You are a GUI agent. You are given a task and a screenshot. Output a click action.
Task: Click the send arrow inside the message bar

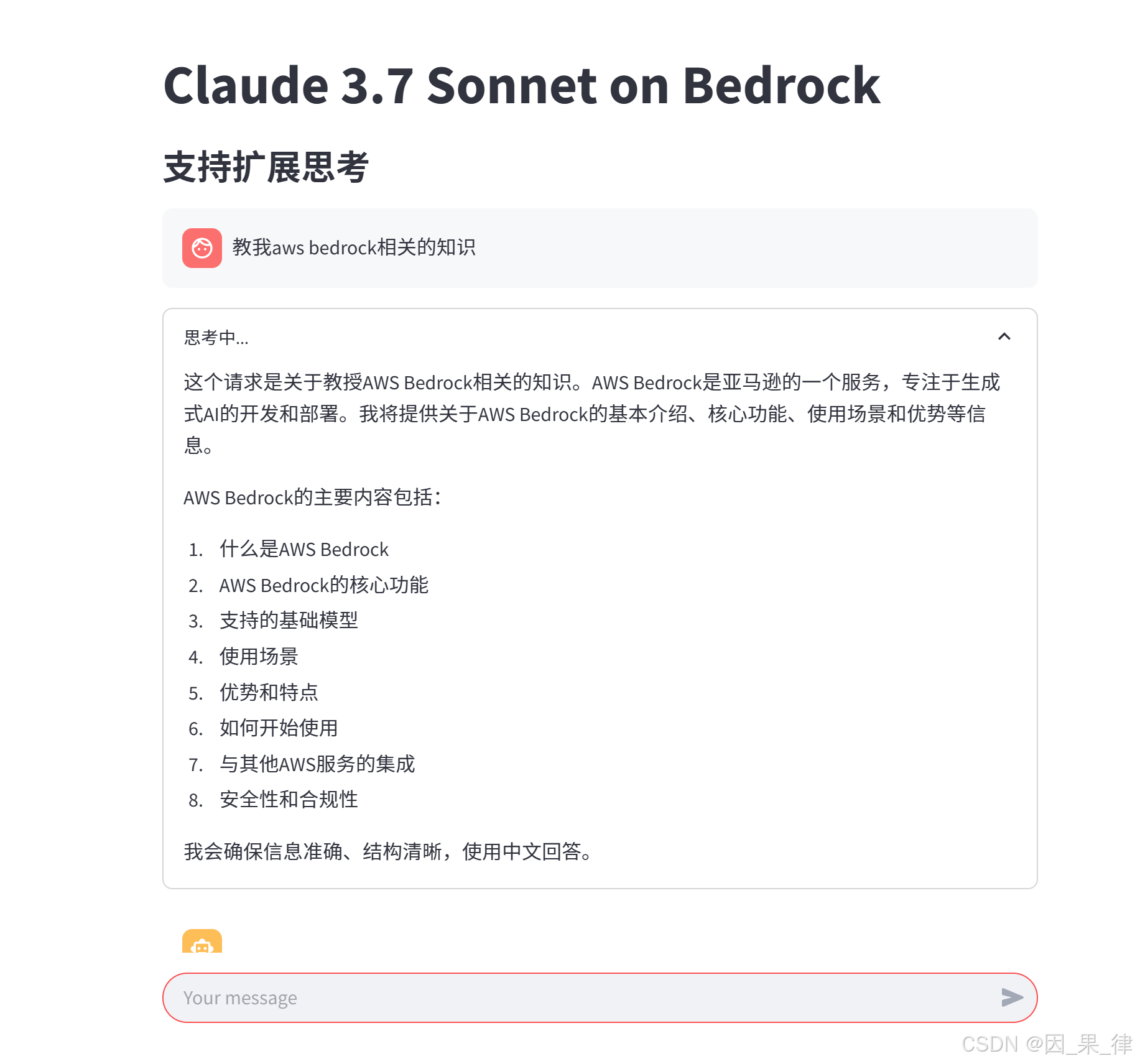1011,997
